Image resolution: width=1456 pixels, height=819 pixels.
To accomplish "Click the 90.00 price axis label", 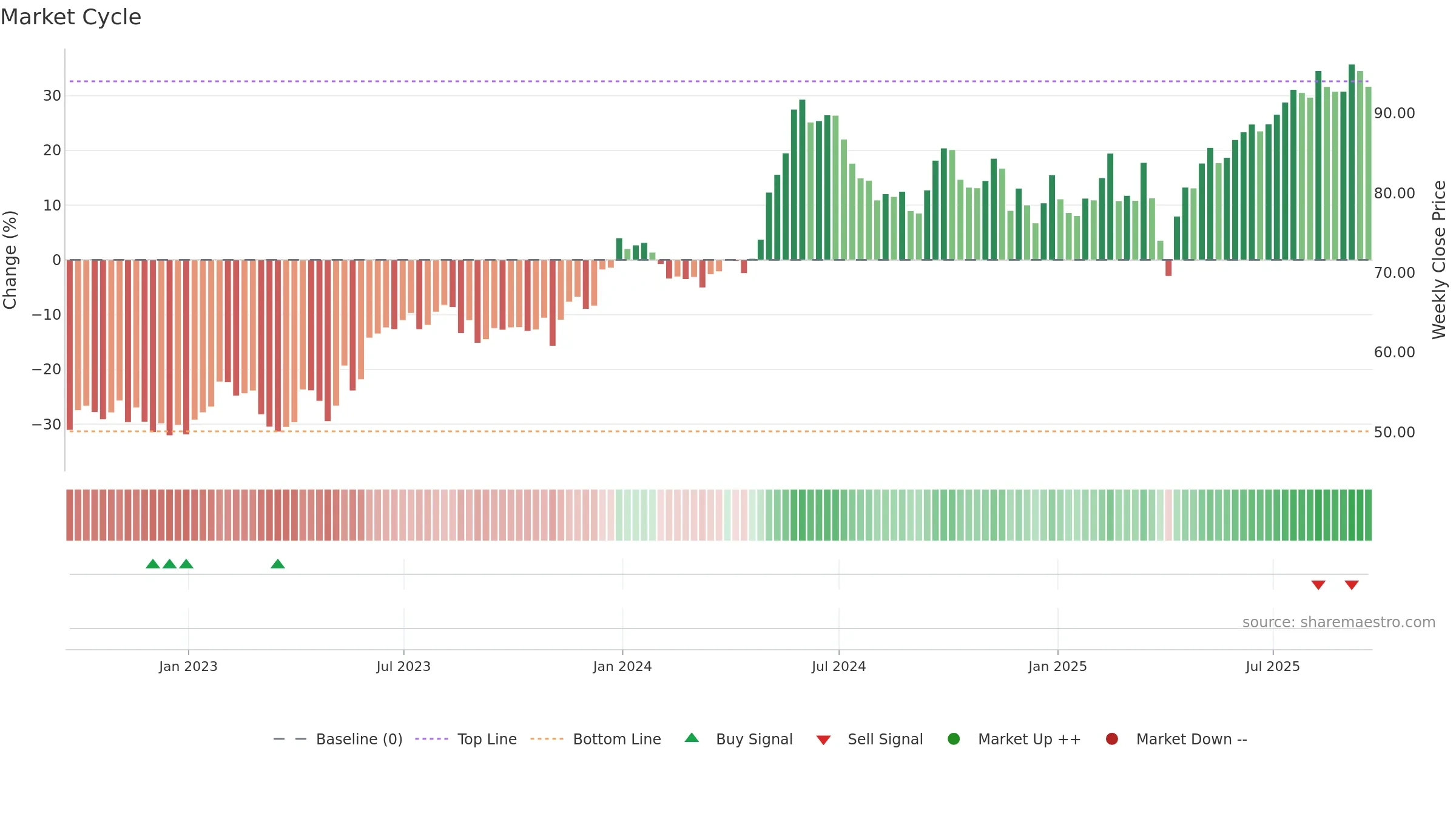I will pyautogui.click(x=1394, y=113).
